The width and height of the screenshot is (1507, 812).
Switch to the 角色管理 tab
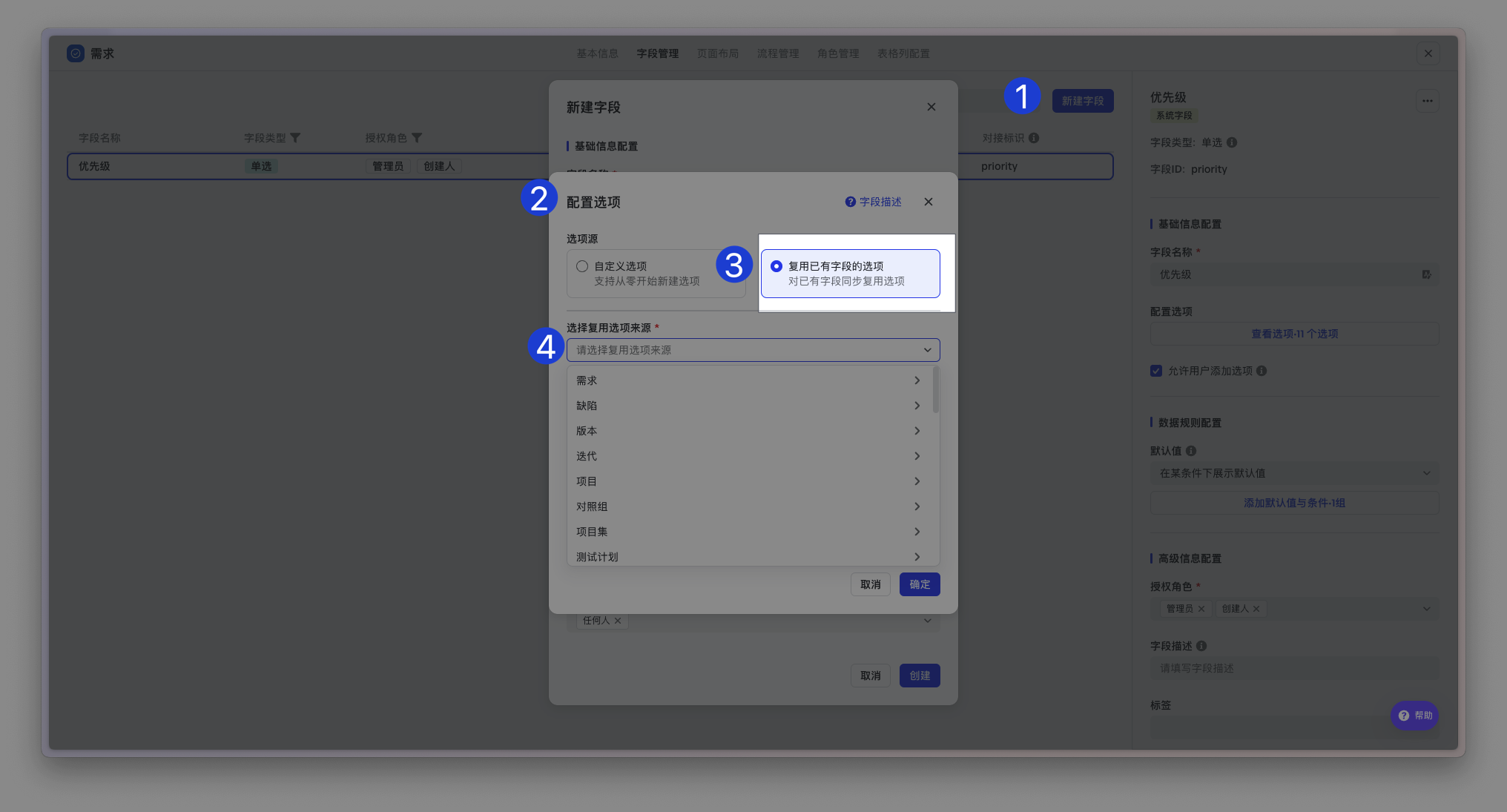coord(838,53)
